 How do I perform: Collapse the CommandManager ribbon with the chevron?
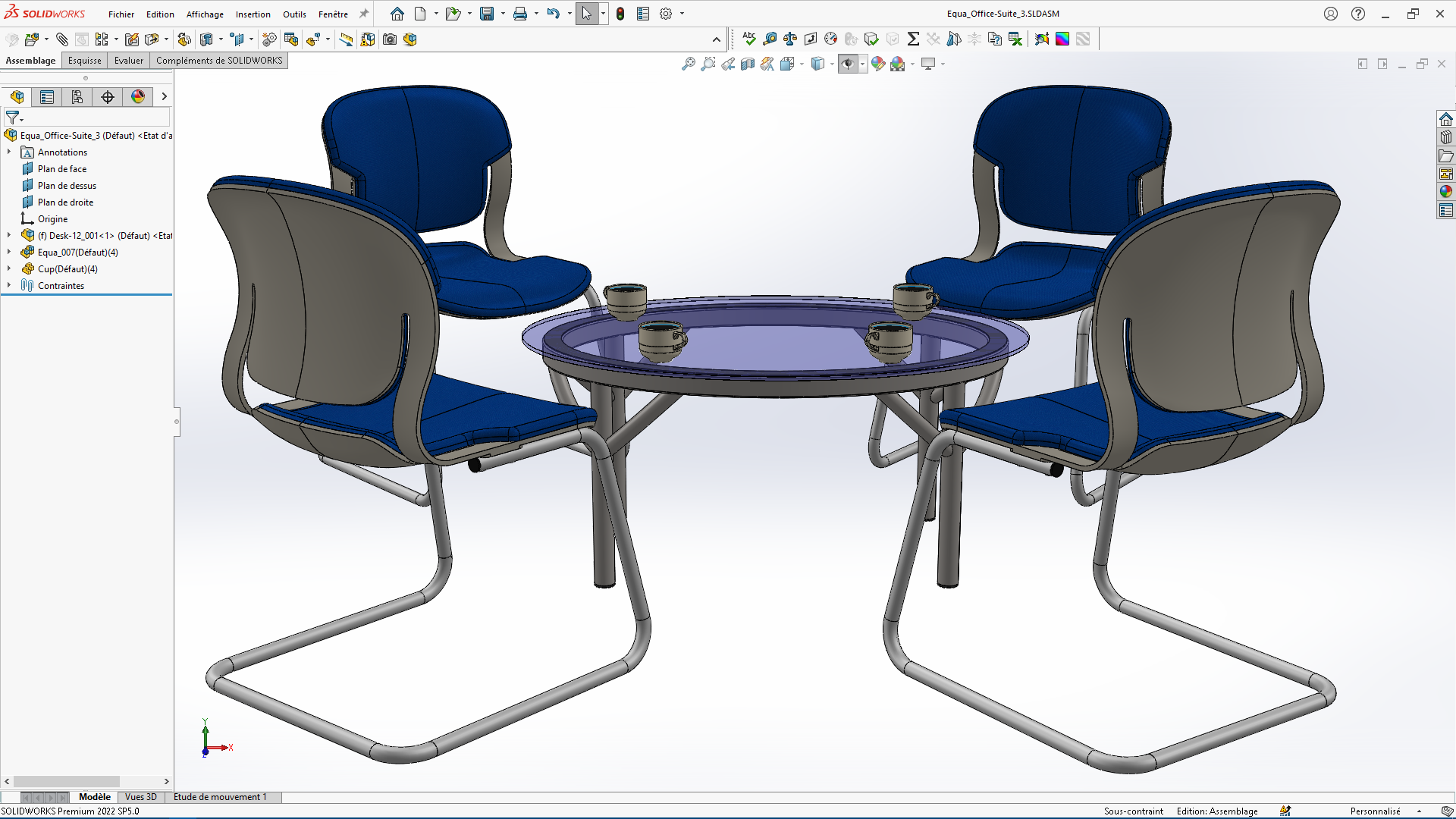click(x=717, y=39)
